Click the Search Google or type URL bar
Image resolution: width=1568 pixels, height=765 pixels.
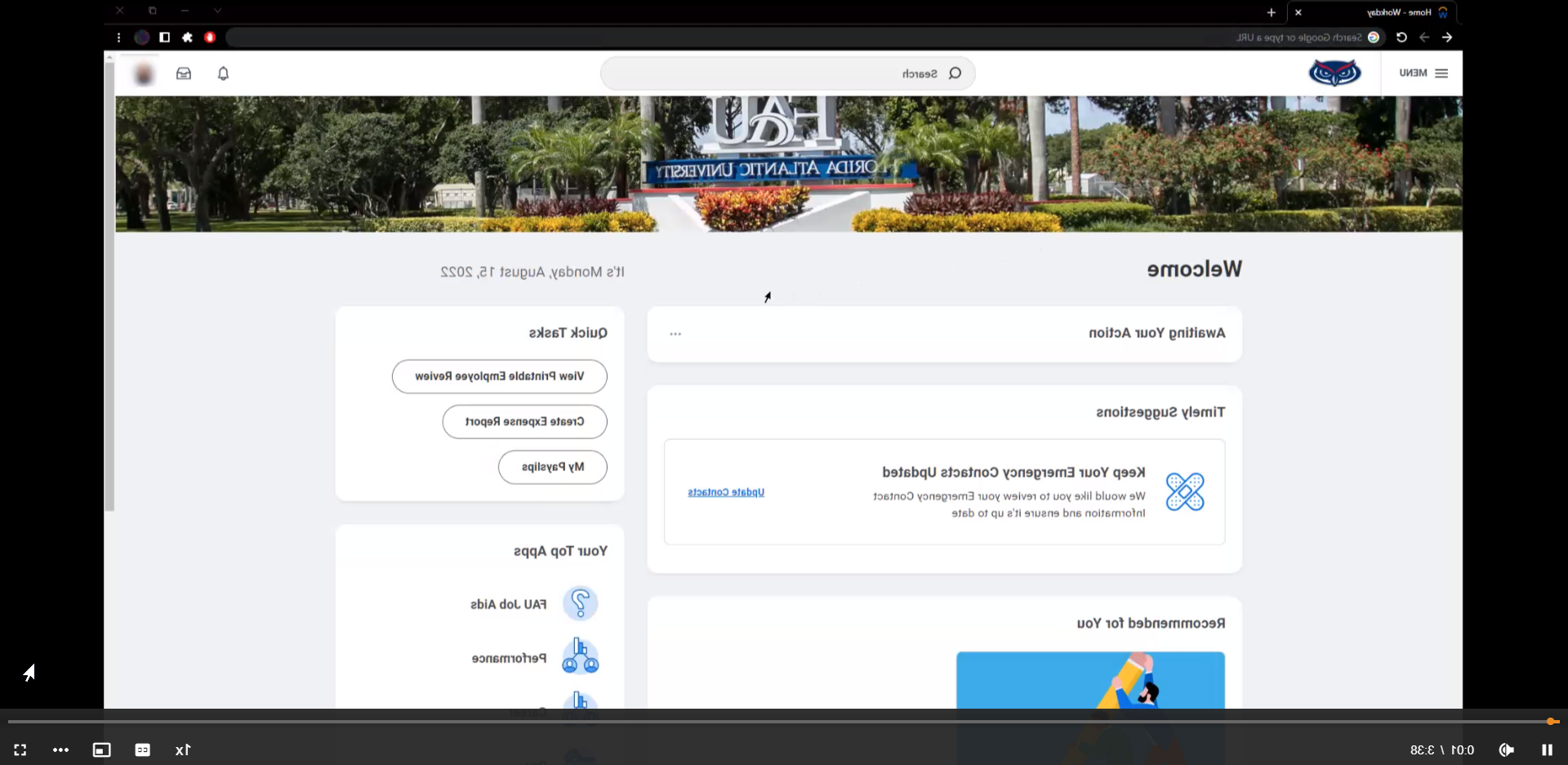click(804, 37)
